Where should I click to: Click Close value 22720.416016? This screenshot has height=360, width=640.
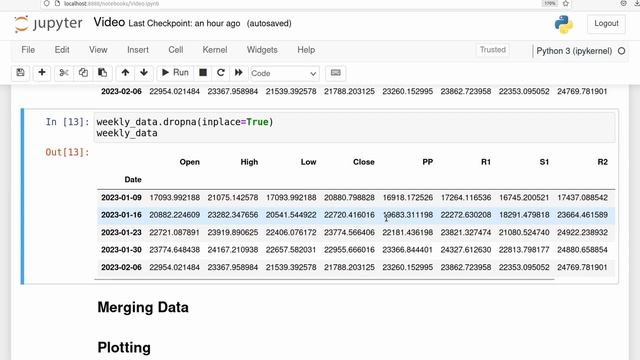point(349,215)
